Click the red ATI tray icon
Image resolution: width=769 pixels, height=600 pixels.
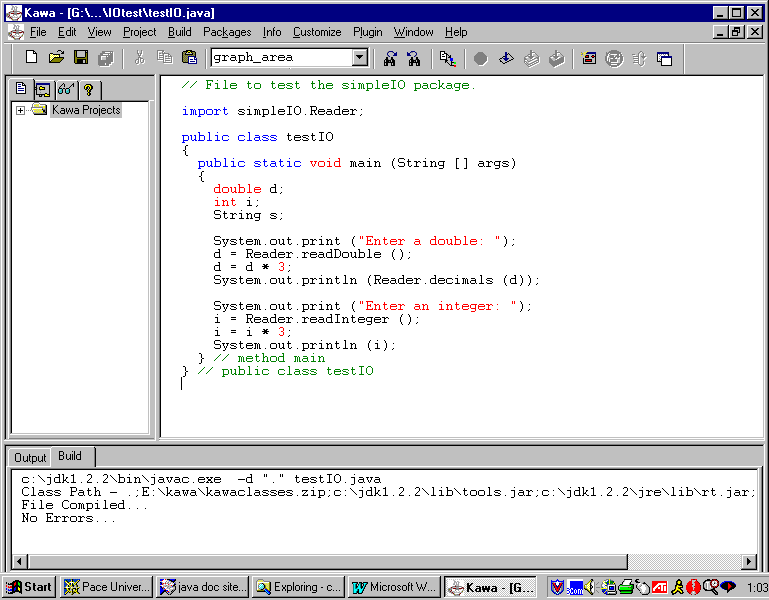click(x=660, y=587)
